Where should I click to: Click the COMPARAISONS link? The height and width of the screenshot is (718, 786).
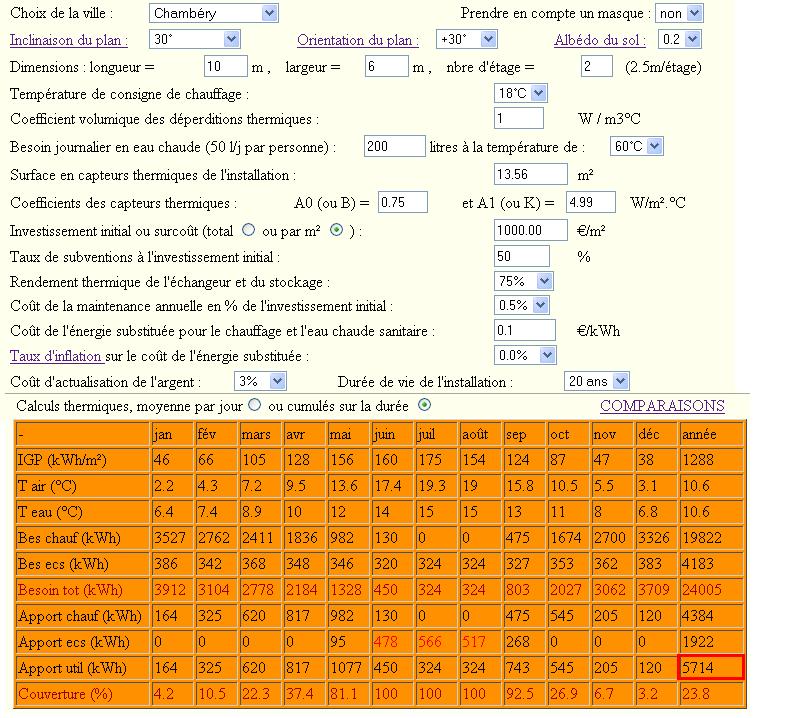pos(661,406)
